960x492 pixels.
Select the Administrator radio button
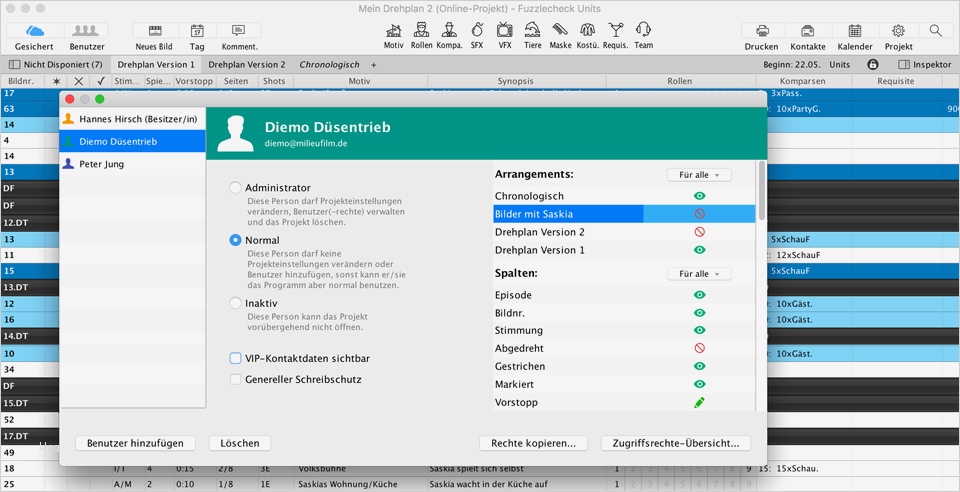[236, 187]
